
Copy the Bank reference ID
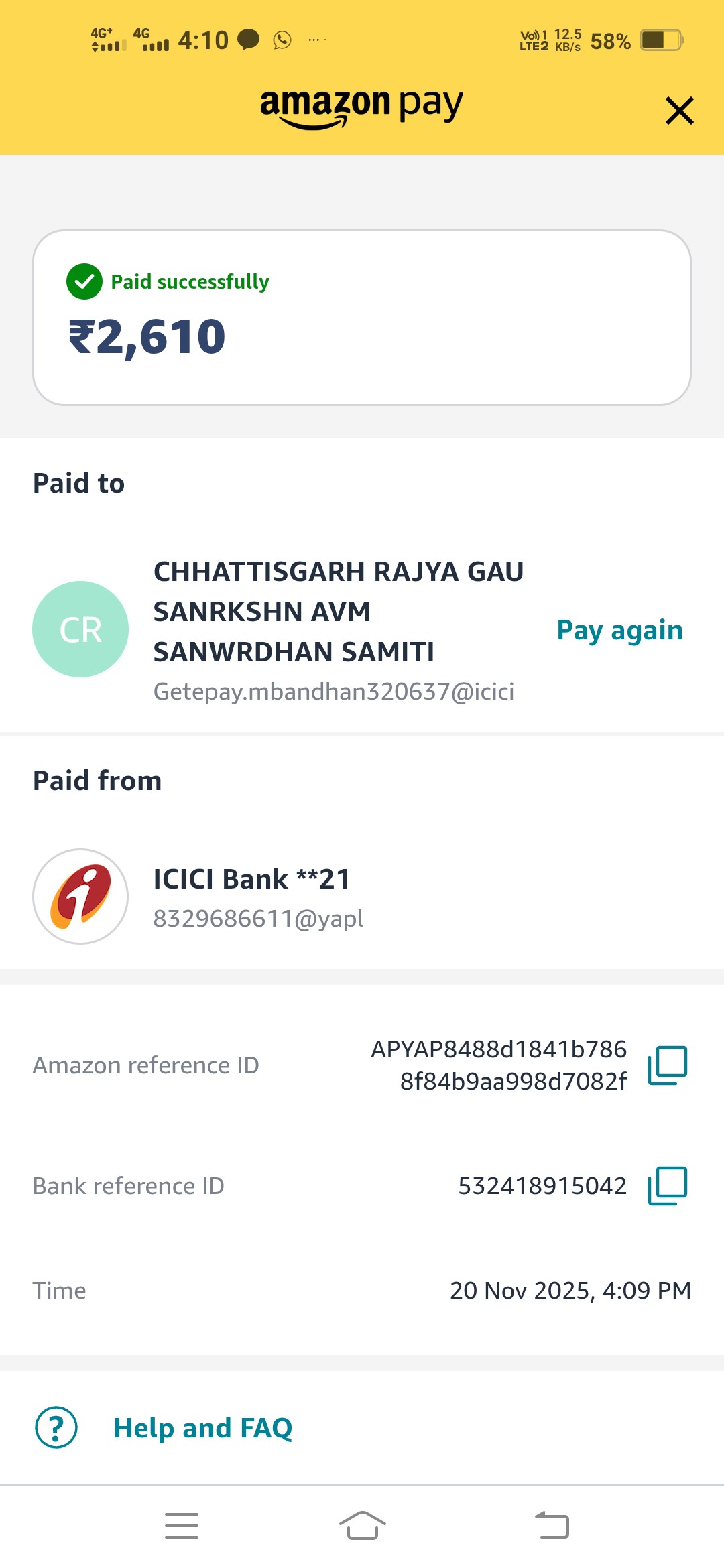667,1185
